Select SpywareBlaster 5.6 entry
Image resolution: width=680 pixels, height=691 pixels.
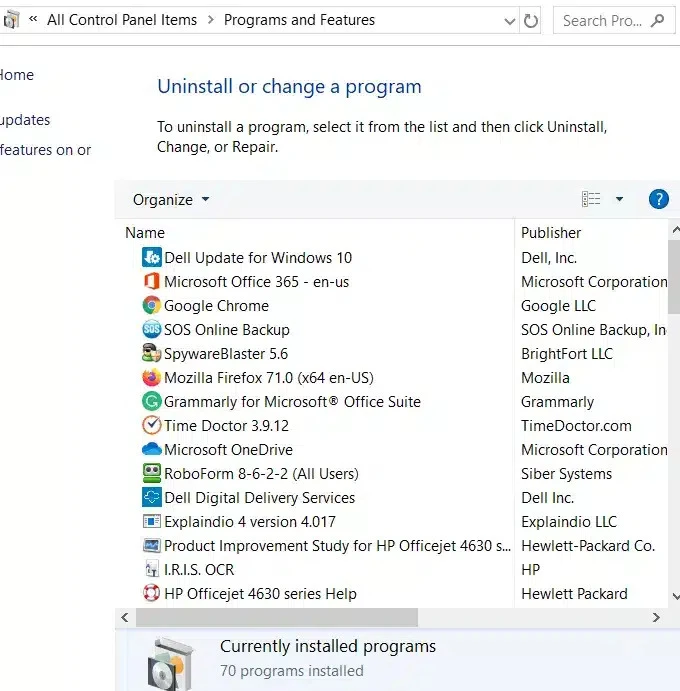[226, 353]
